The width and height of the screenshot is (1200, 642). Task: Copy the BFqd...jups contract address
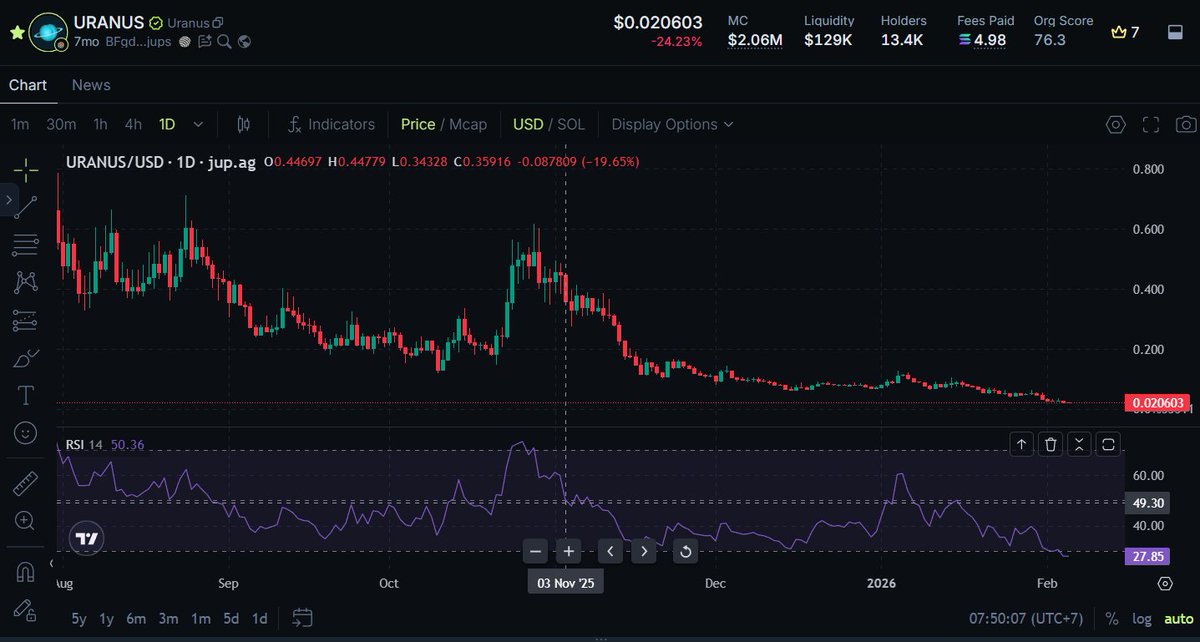(138, 42)
